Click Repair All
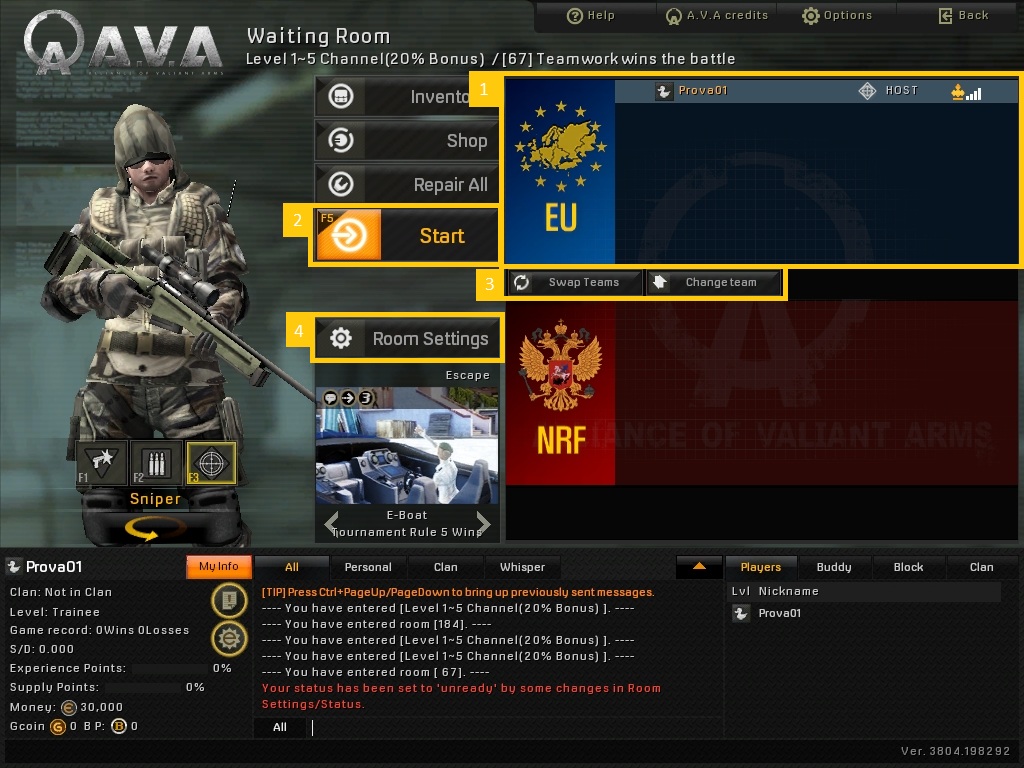This screenshot has width=1024, height=768. [x=406, y=185]
